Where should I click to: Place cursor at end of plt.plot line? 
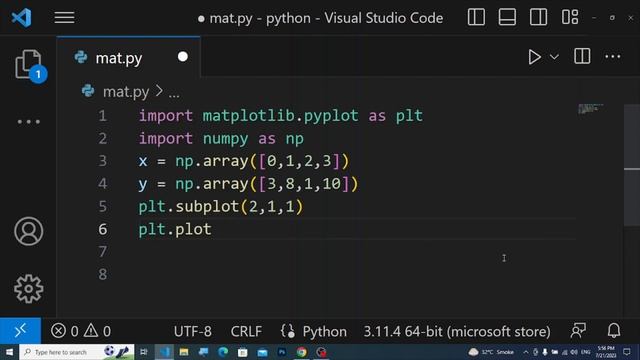tap(212, 229)
